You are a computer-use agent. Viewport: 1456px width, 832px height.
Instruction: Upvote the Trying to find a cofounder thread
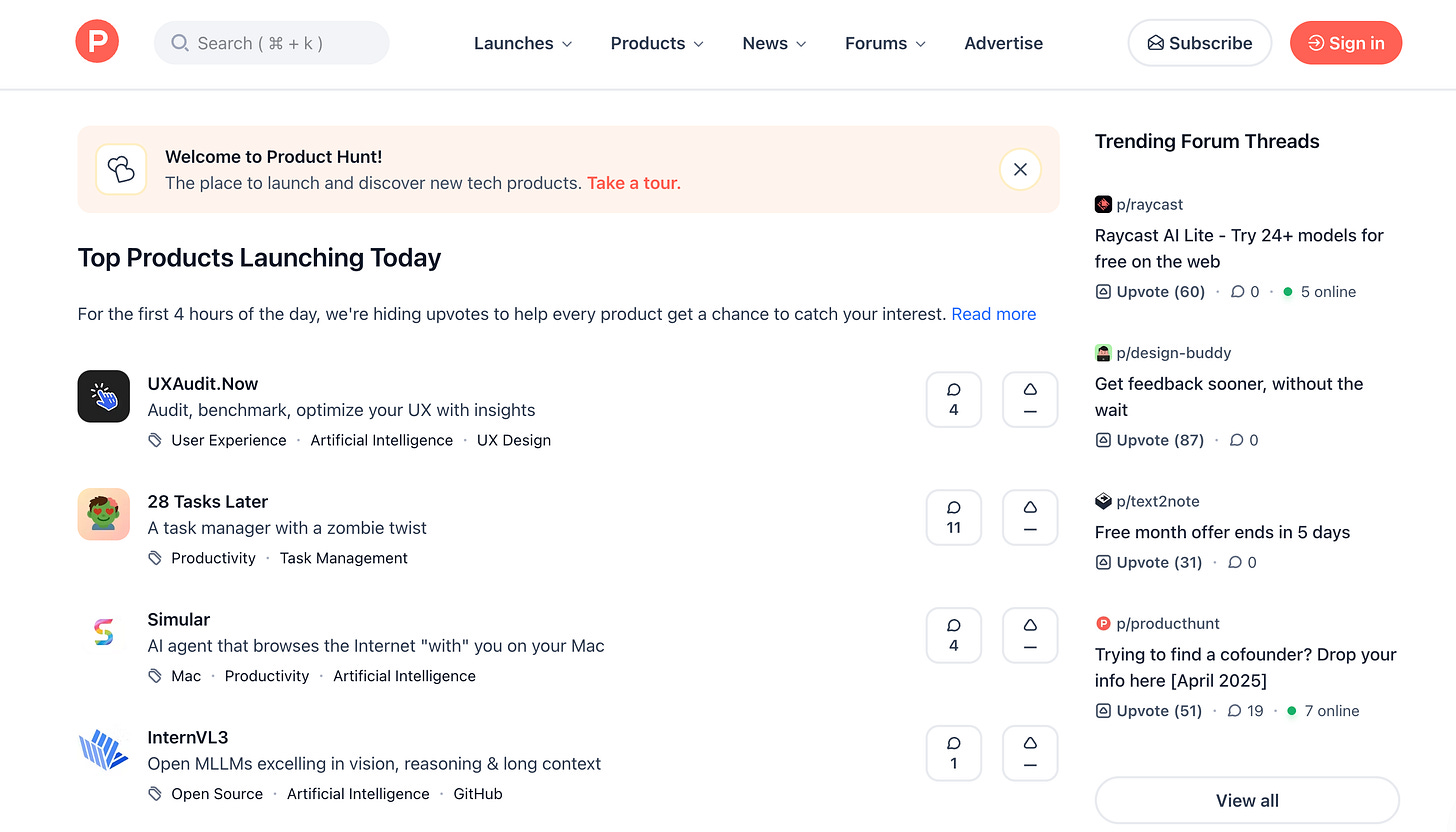click(1149, 711)
